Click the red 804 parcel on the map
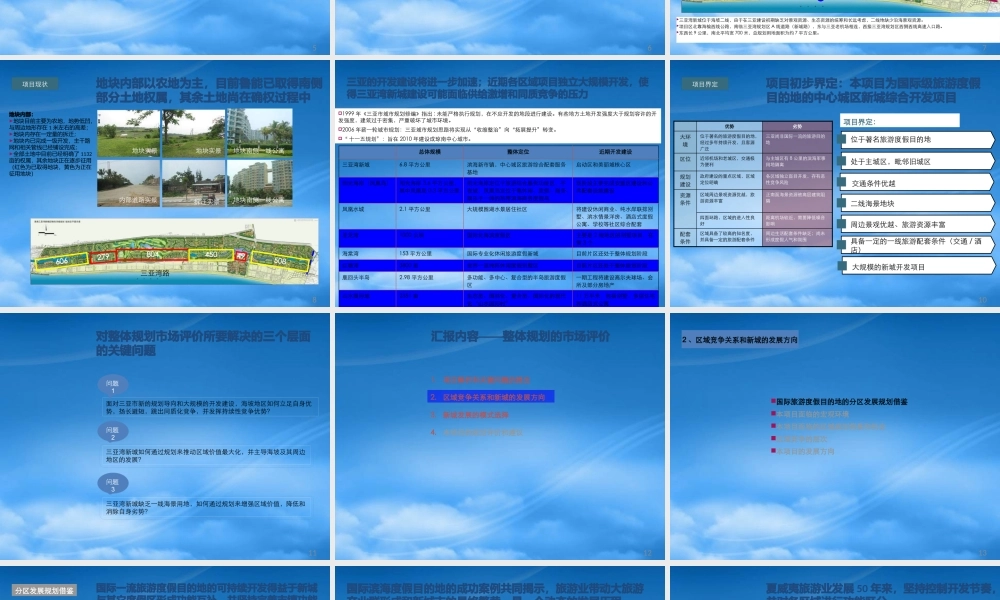Screen dimensions: 1000x600 pos(152,254)
